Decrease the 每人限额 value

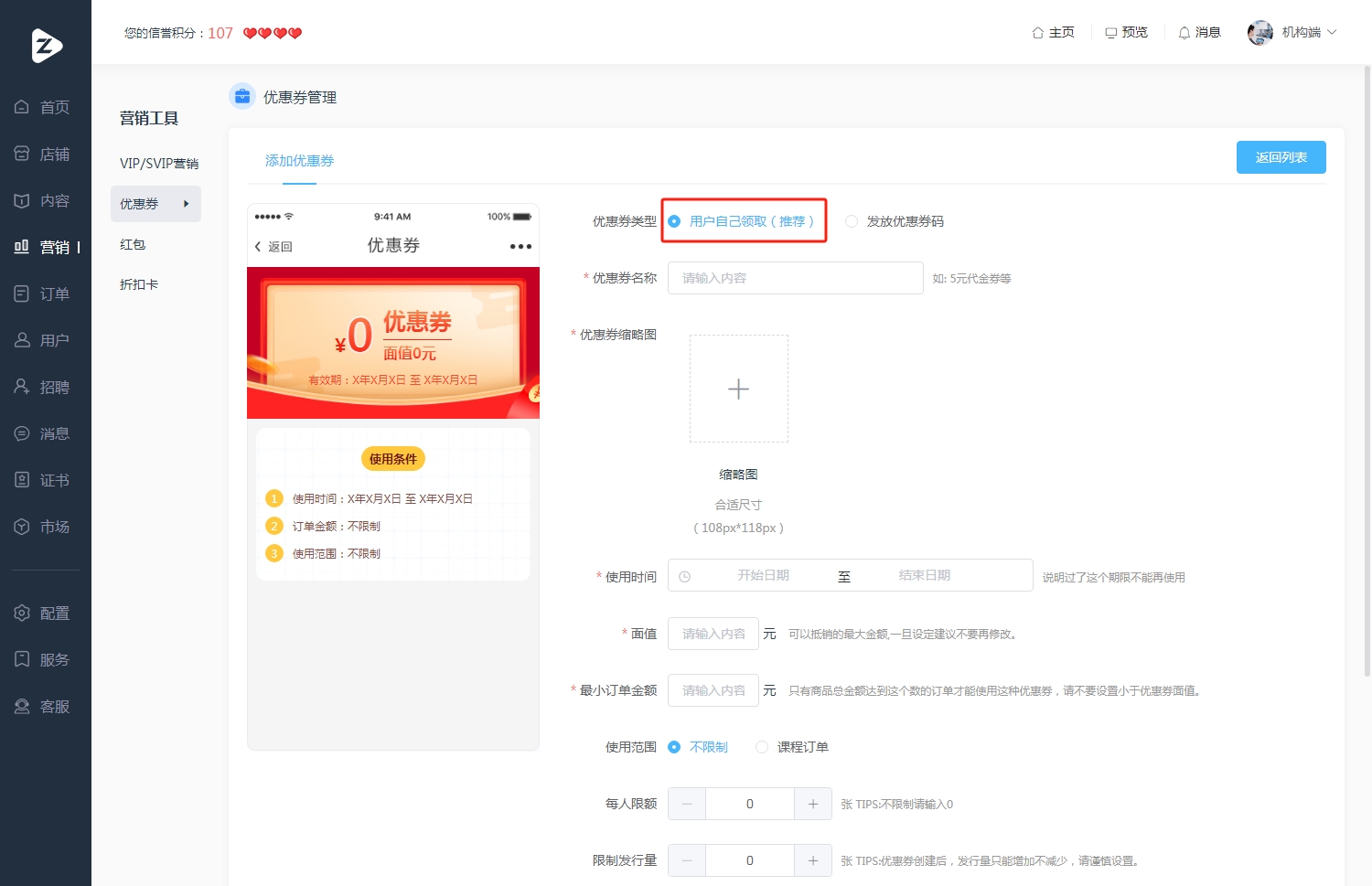tap(687, 804)
